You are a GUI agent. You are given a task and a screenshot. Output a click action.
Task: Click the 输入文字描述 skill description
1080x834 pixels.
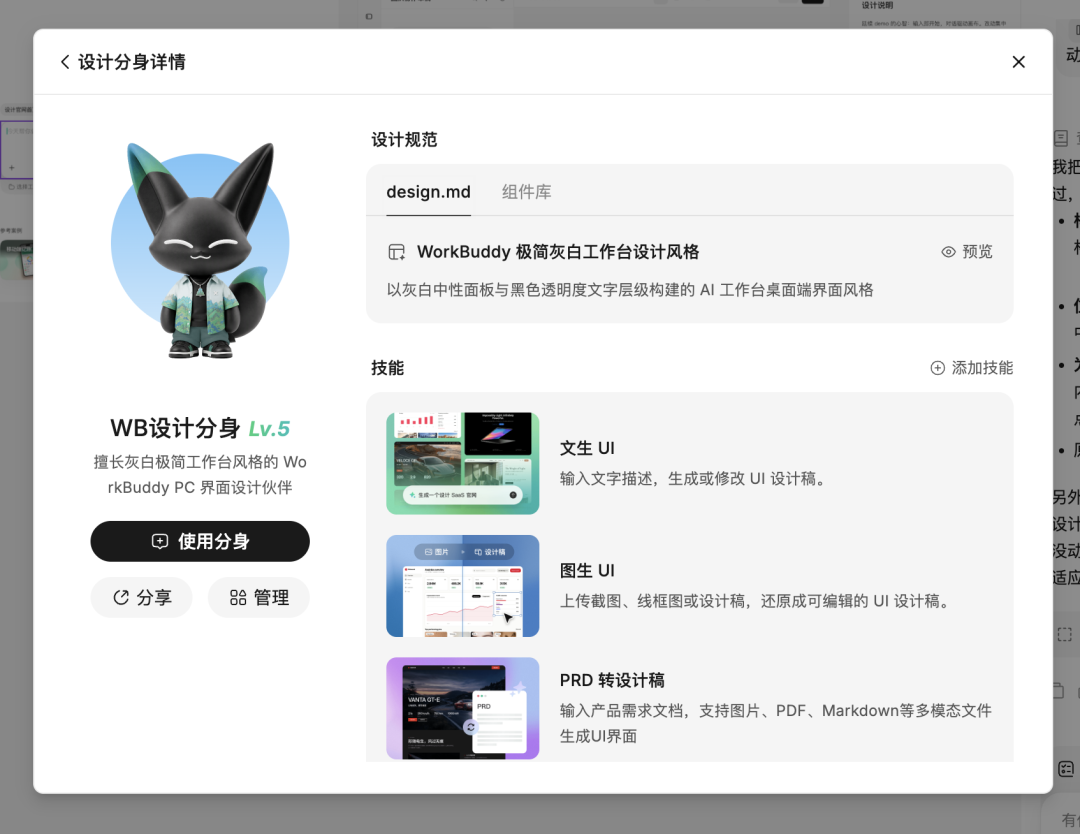click(694, 479)
